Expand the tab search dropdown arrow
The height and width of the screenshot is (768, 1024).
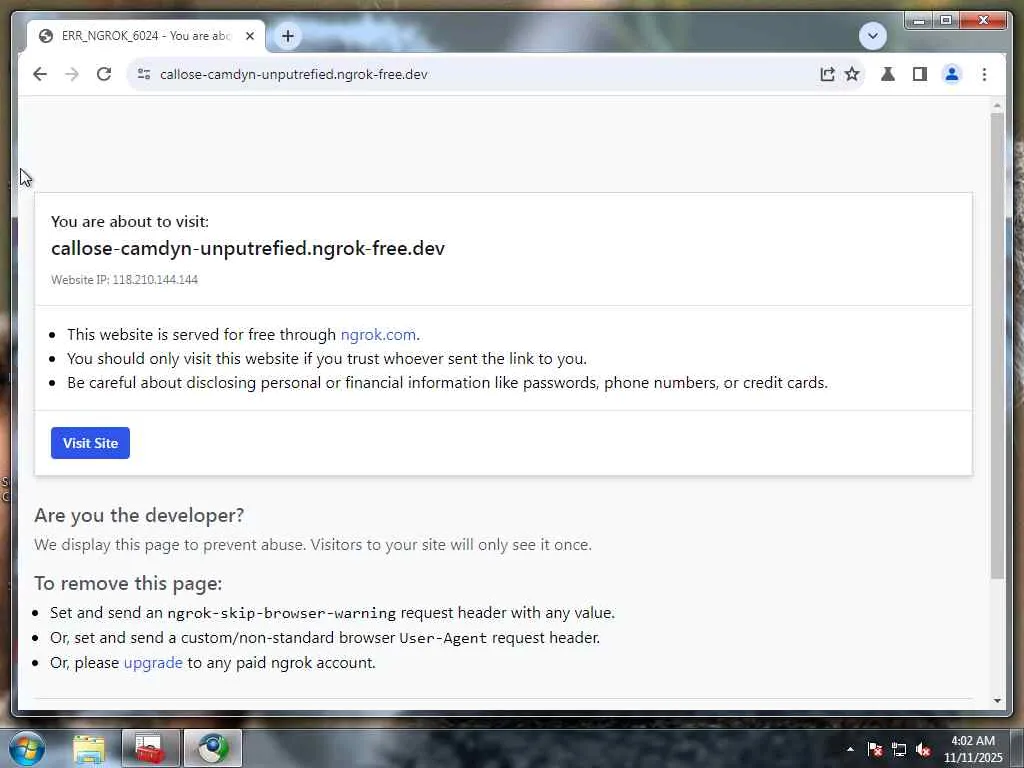pos(872,36)
